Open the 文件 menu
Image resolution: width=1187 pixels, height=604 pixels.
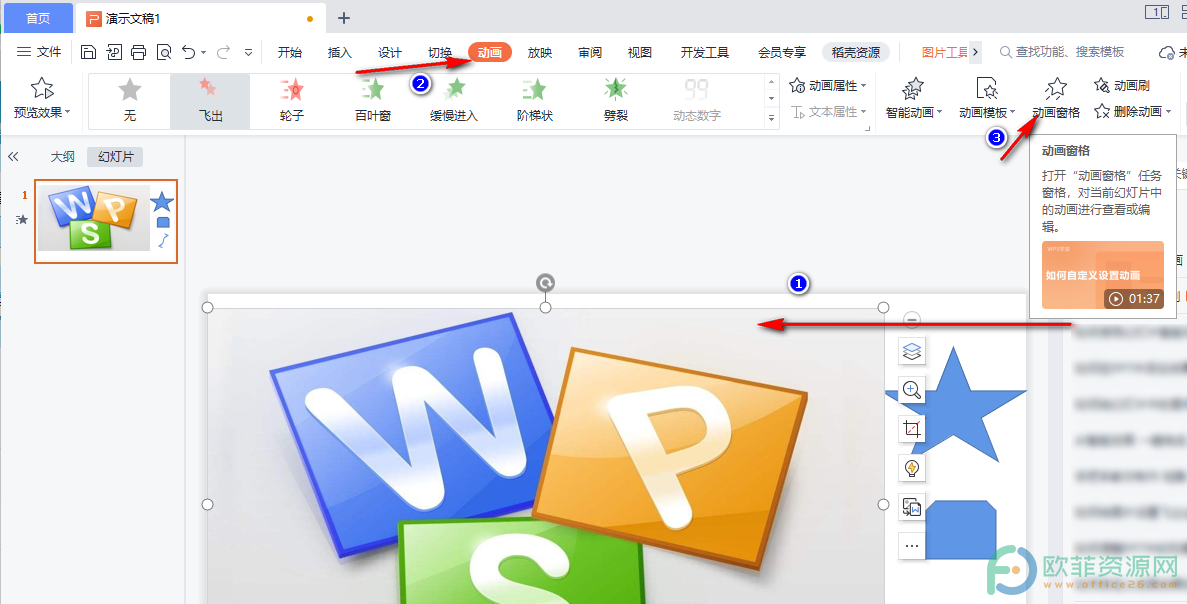[x=39, y=52]
